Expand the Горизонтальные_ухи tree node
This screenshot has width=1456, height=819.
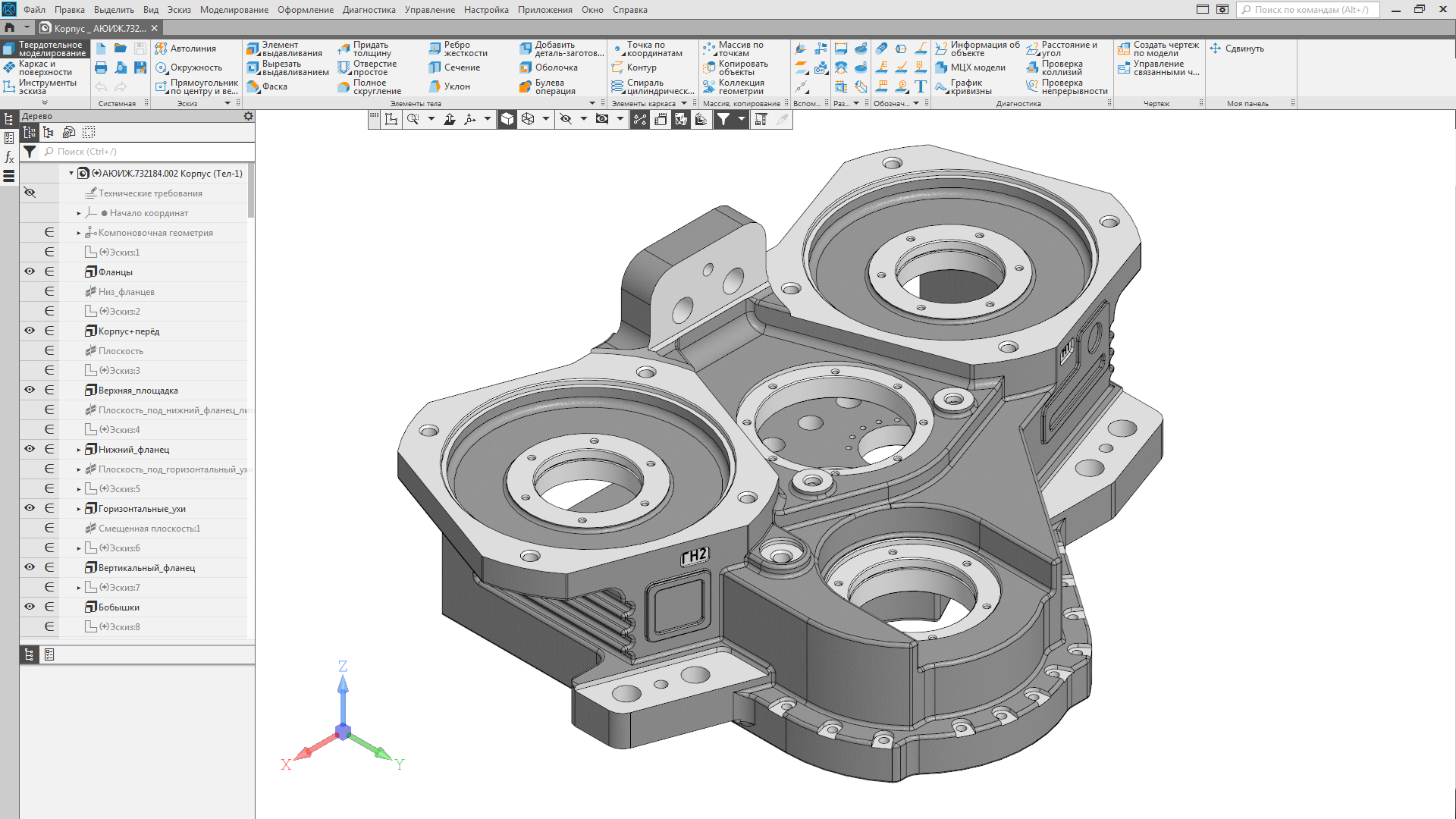click(x=79, y=509)
